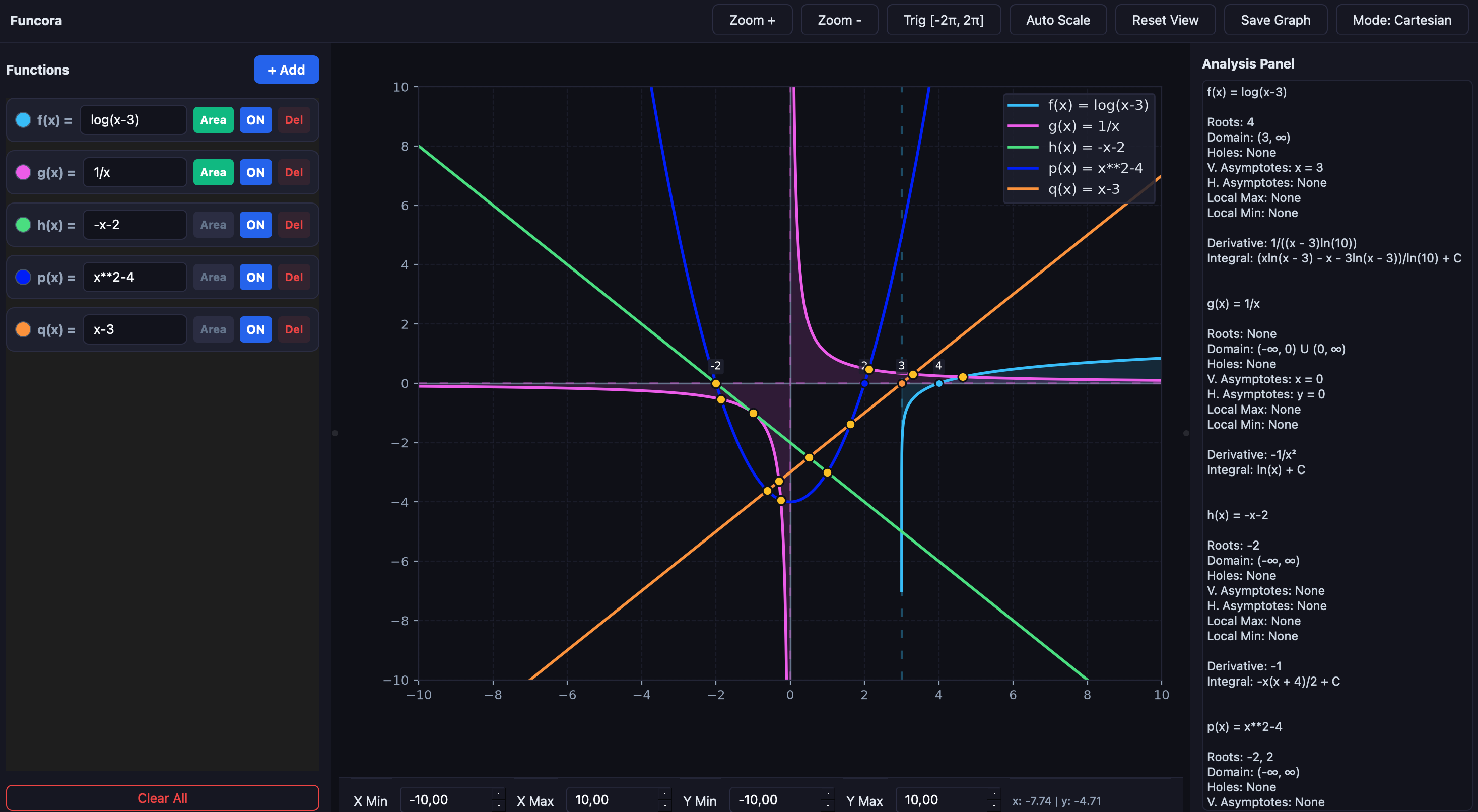Viewport: 1478px width, 812px height.
Task: Click Zoom - in the toolbar
Action: 839,20
